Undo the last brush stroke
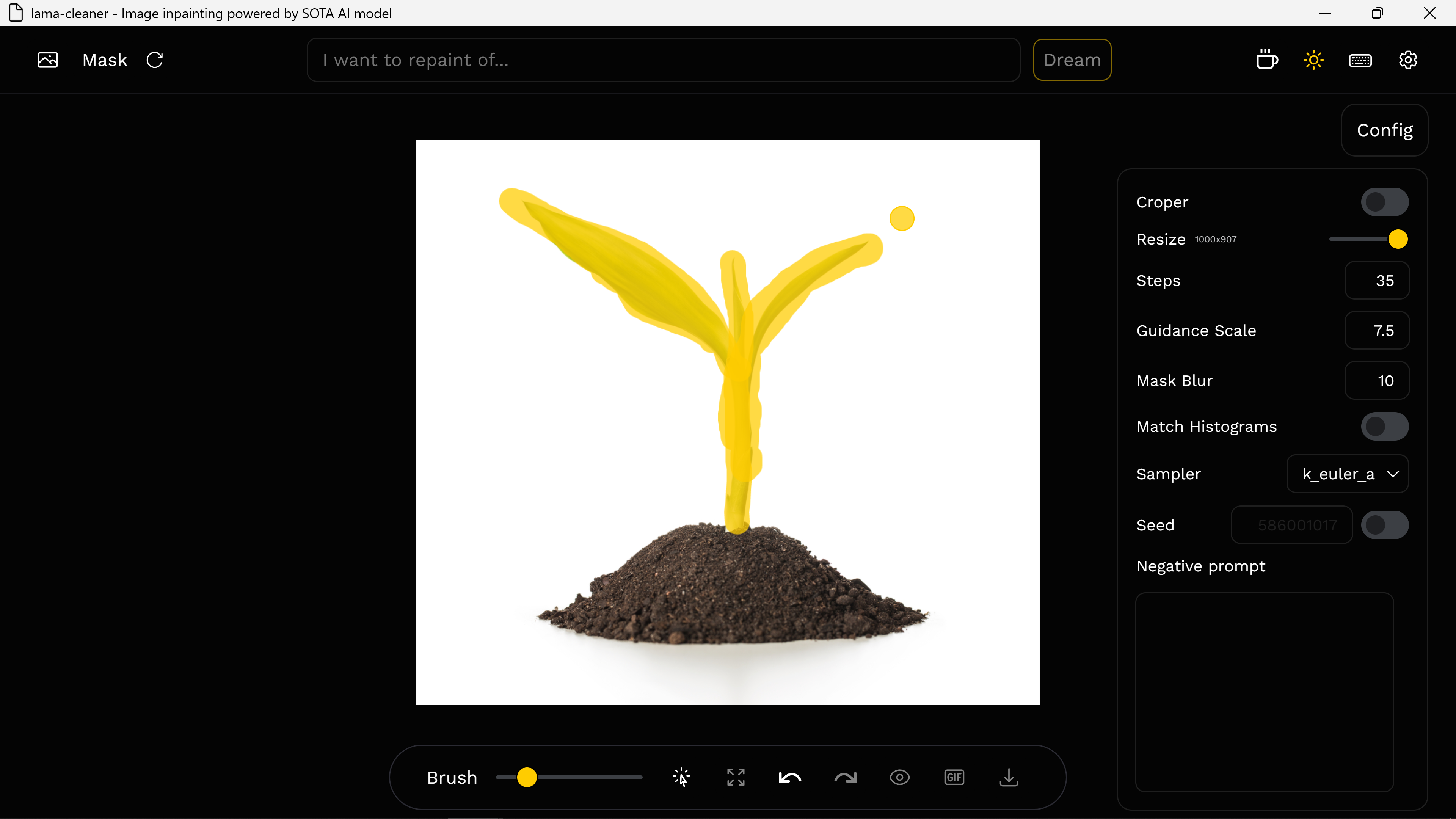1456x819 pixels. pyautogui.click(x=790, y=778)
